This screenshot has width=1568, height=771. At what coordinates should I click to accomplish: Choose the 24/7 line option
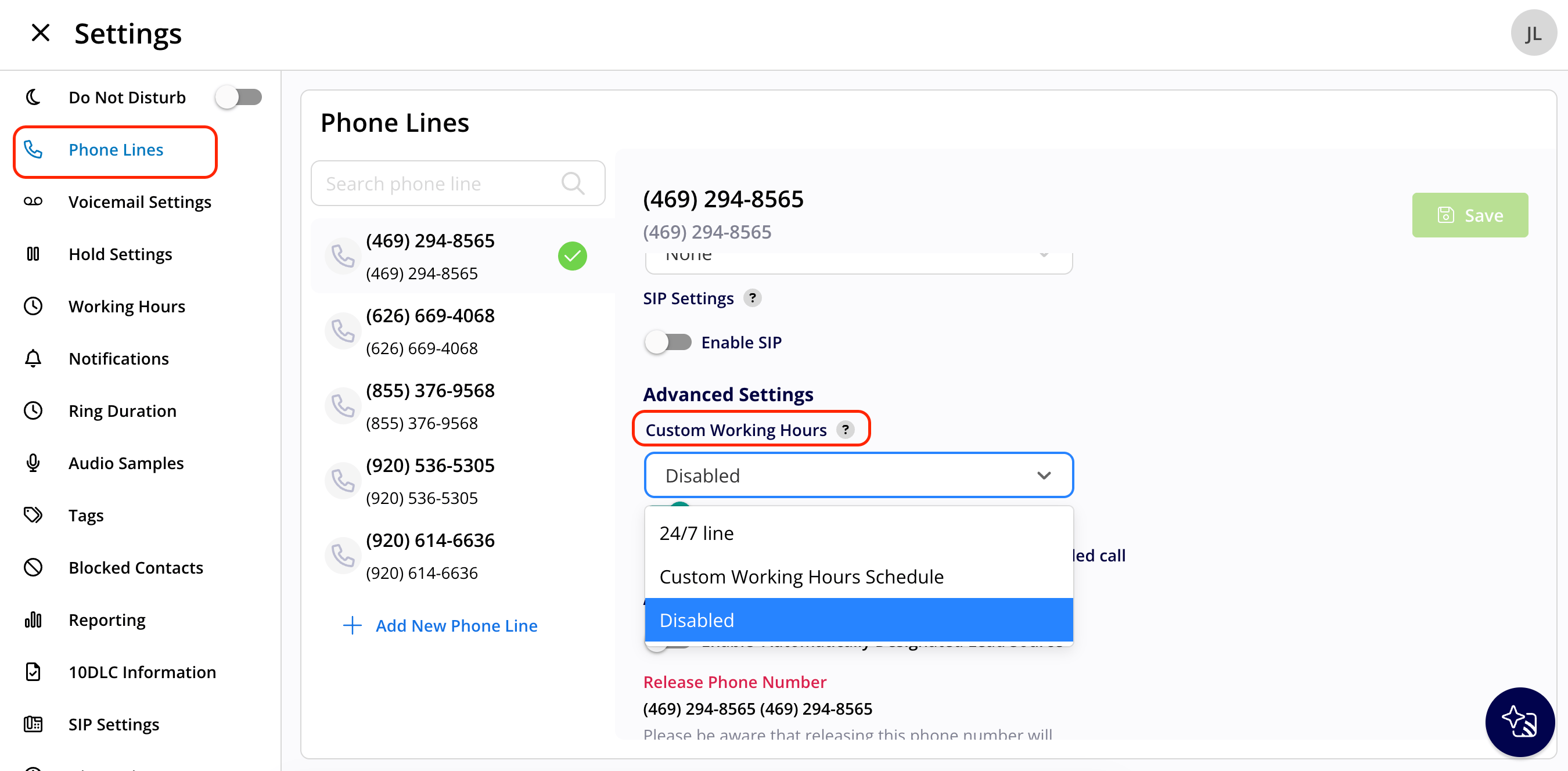point(858,534)
